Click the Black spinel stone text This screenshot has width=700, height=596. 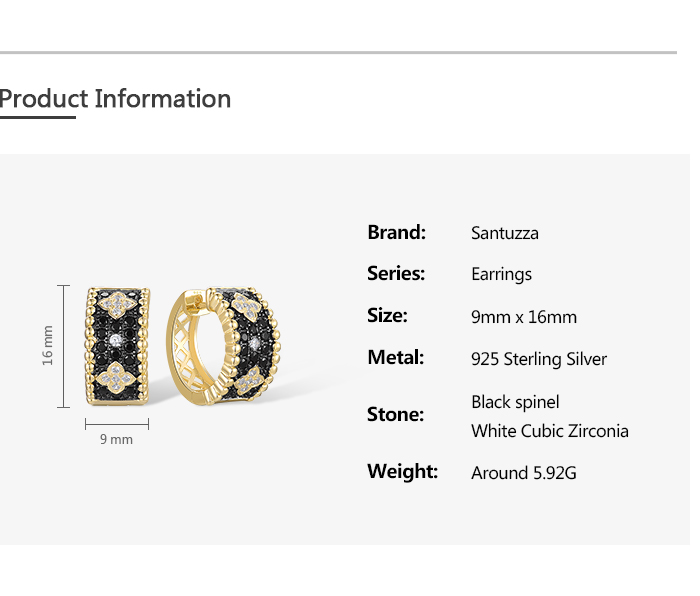[x=515, y=402]
